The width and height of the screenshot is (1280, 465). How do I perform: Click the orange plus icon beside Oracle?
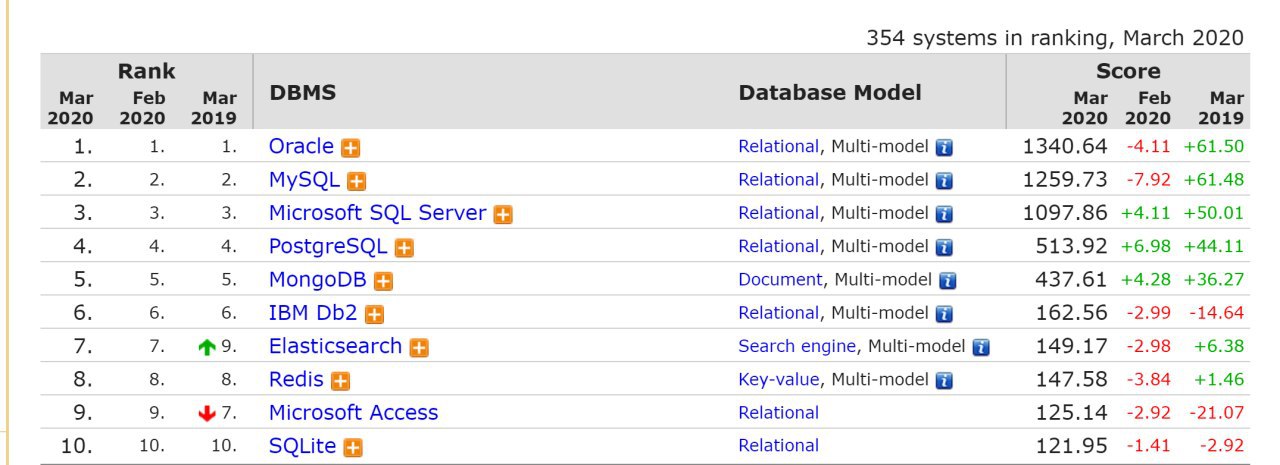pyautogui.click(x=351, y=148)
